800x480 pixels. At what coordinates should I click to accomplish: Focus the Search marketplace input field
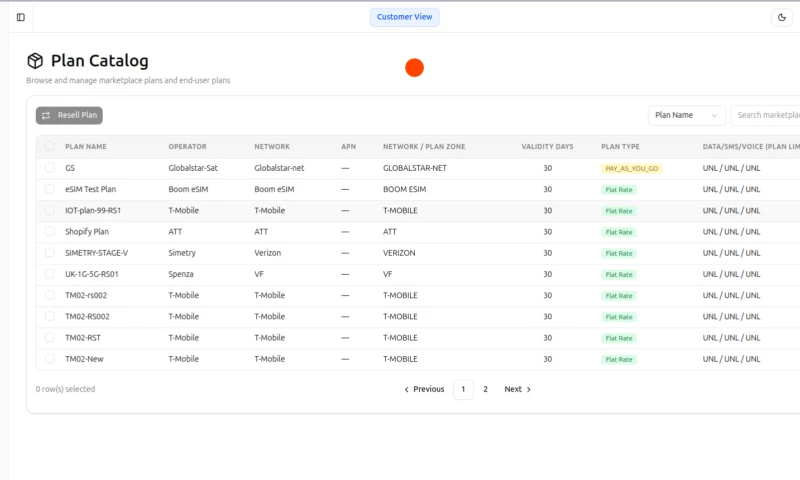click(767, 115)
